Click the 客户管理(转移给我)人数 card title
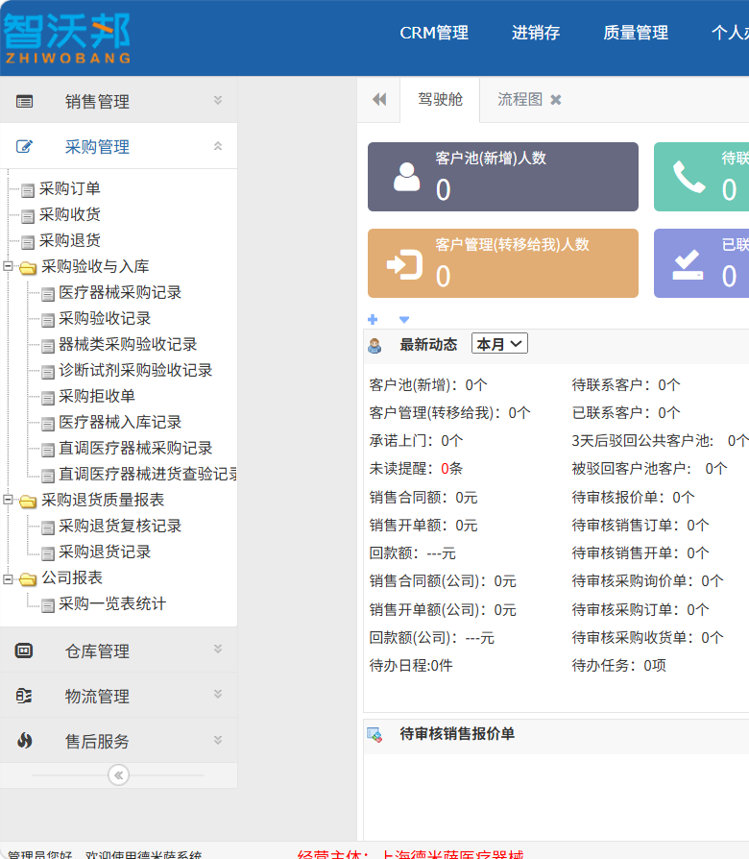Viewport: 749px width, 859px height. coord(512,245)
